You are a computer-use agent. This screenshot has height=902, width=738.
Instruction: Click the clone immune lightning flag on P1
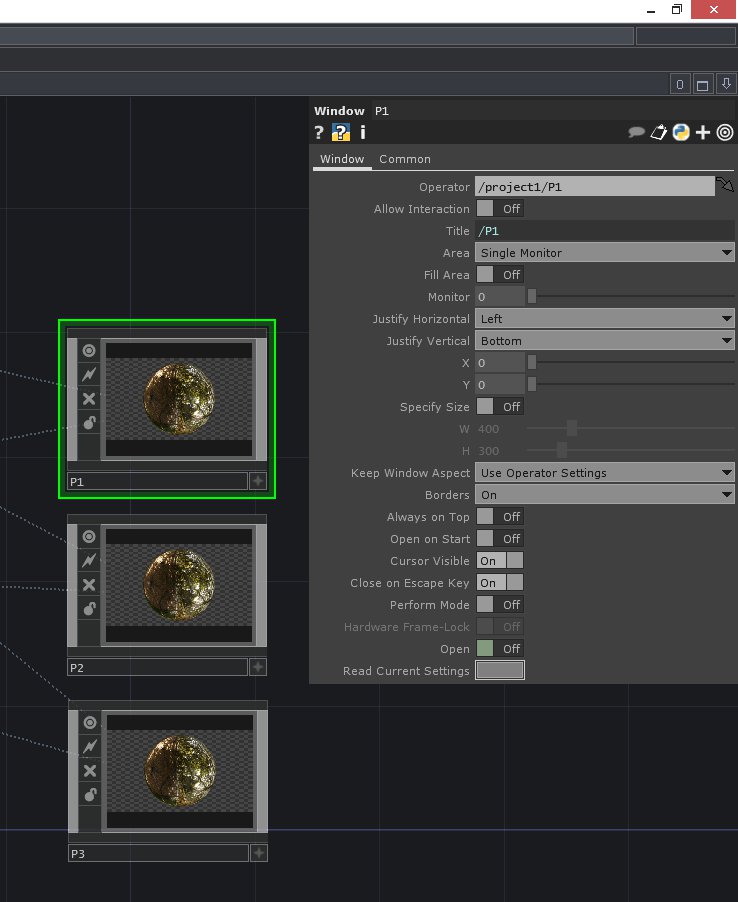pos(89,374)
